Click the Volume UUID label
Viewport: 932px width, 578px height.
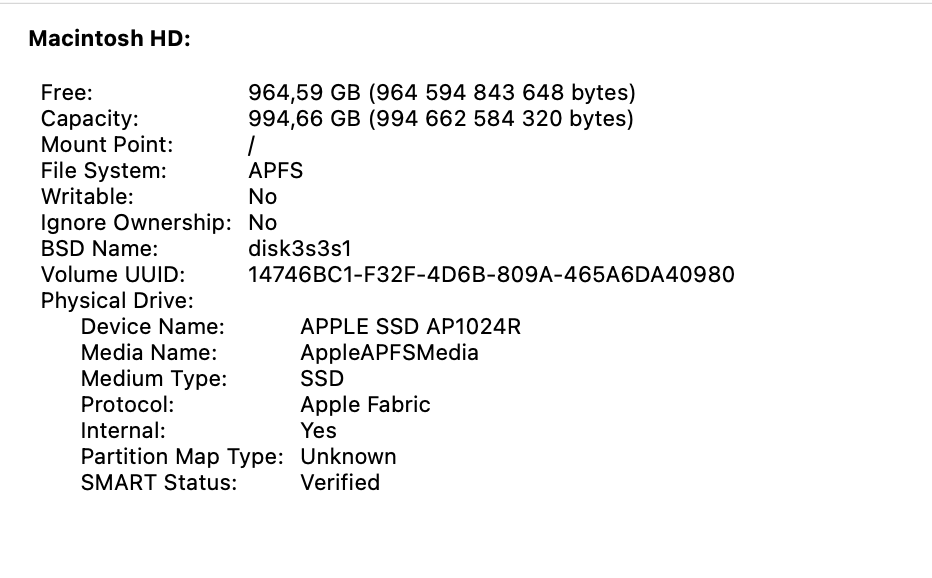coord(113,275)
